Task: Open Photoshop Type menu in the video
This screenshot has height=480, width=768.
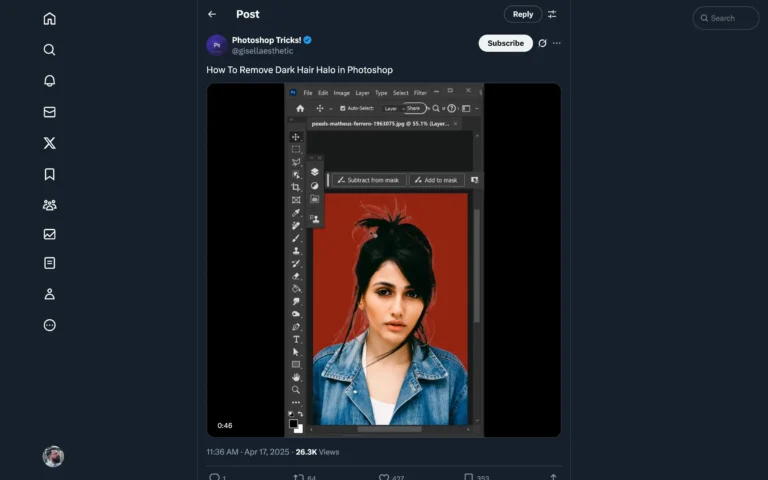Action: (x=381, y=93)
